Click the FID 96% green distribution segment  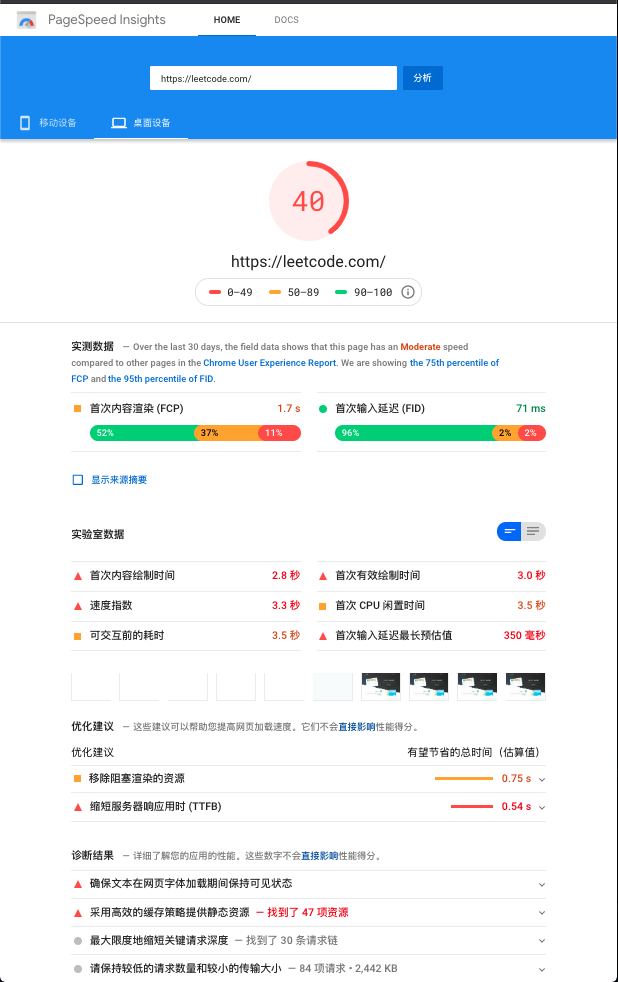tap(415, 433)
